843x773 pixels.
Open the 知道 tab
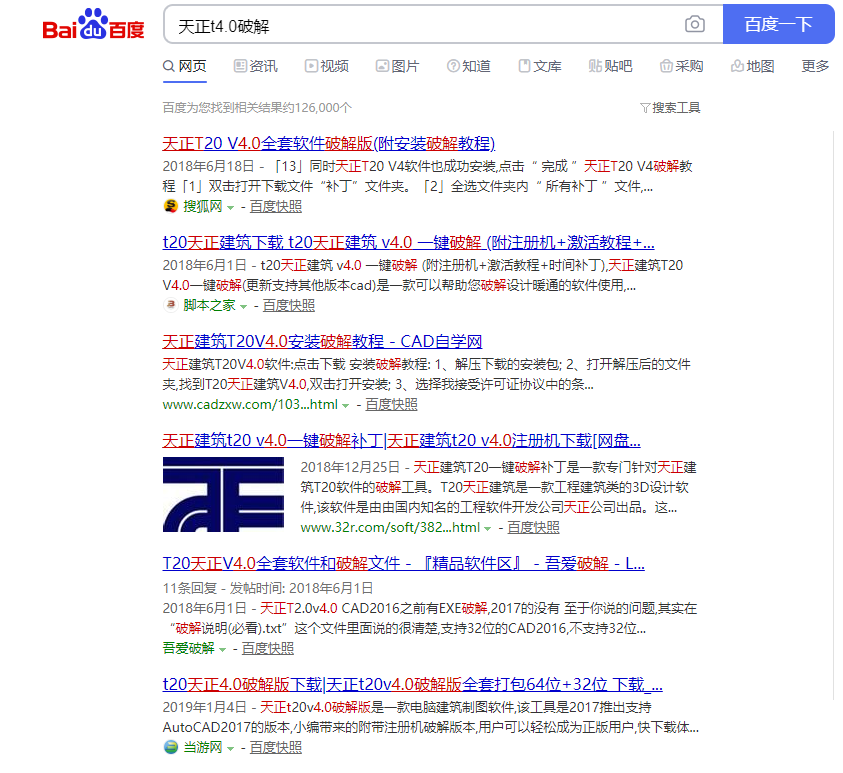coord(469,66)
